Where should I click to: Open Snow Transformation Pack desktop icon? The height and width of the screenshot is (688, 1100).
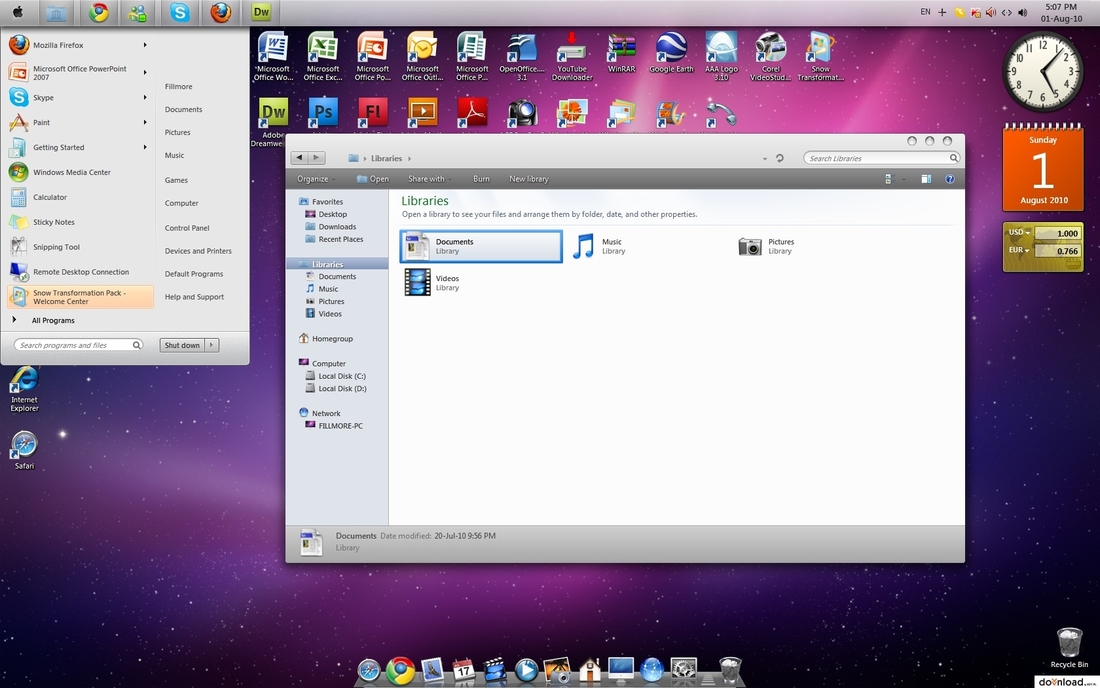click(820, 56)
